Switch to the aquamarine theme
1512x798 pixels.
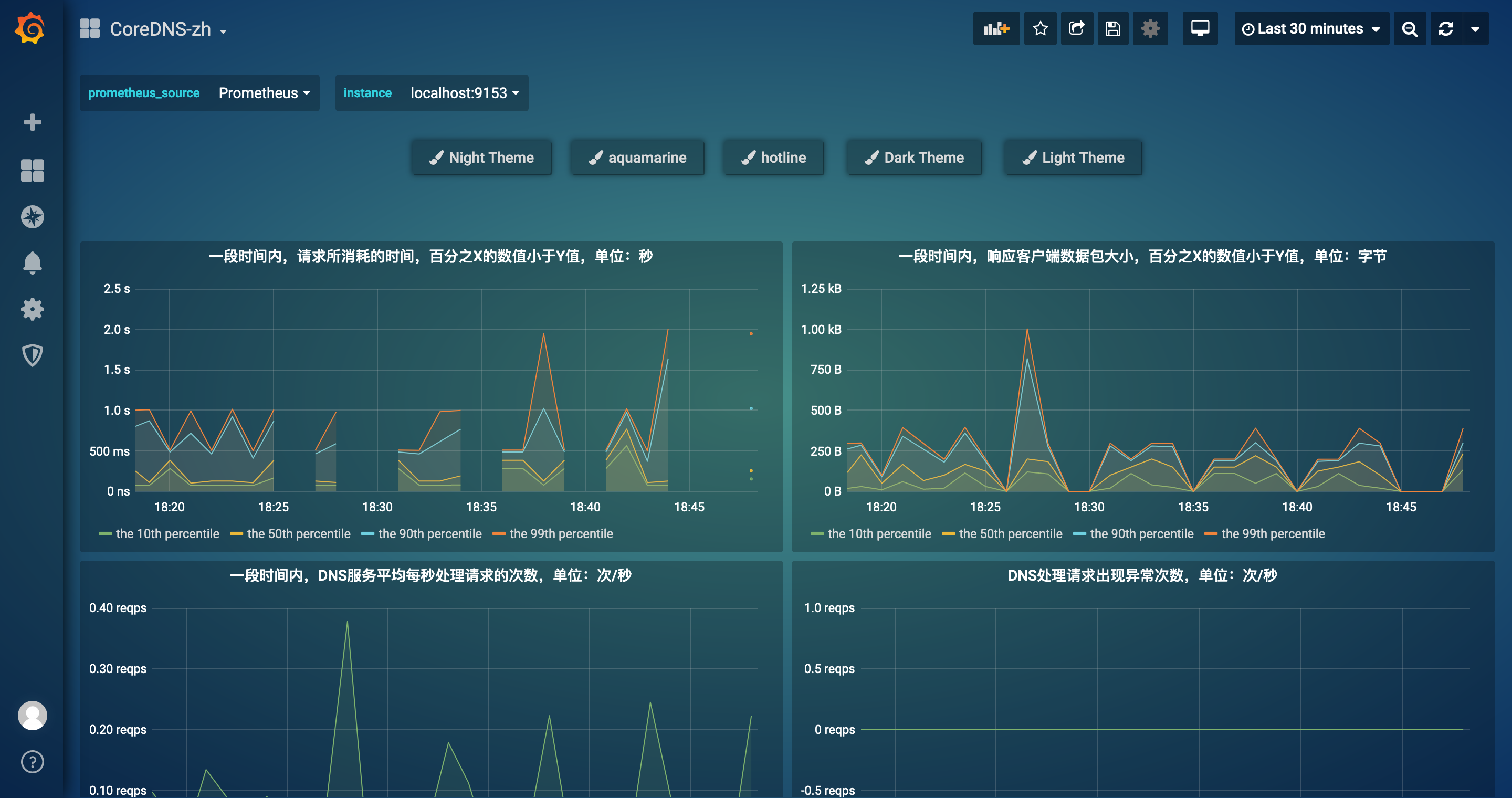637,157
